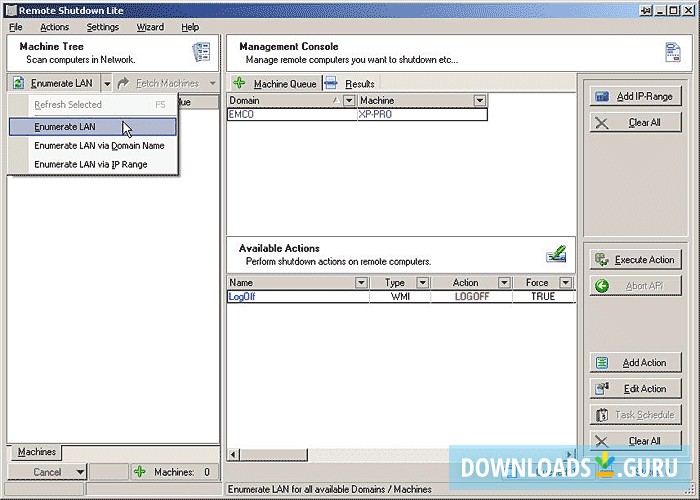The height and width of the screenshot is (500, 700).
Task: Open the File menu
Action: coord(16,27)
